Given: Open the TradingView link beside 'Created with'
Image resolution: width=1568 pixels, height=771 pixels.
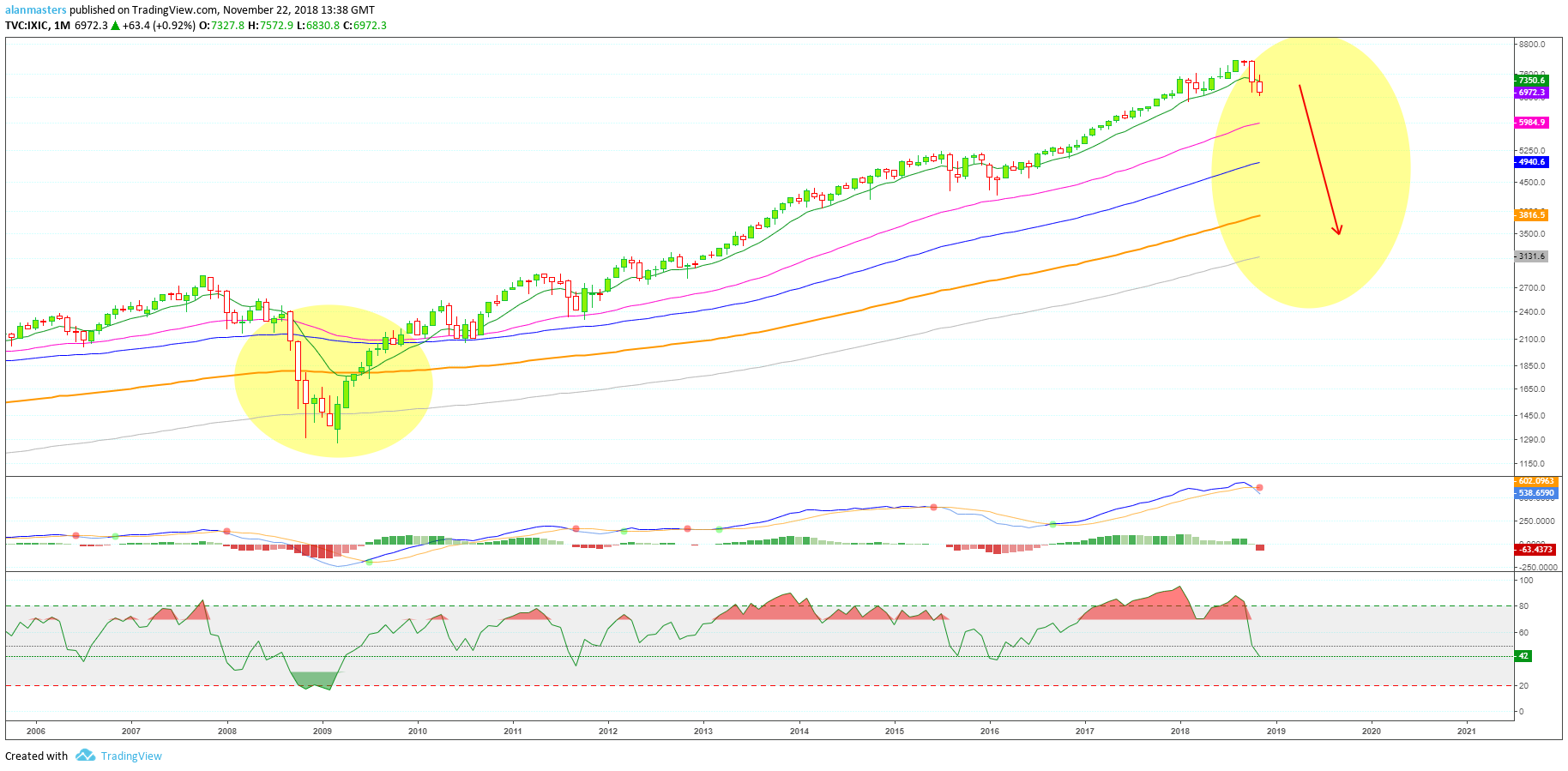Looking at the screenshot, I should 131,756.
